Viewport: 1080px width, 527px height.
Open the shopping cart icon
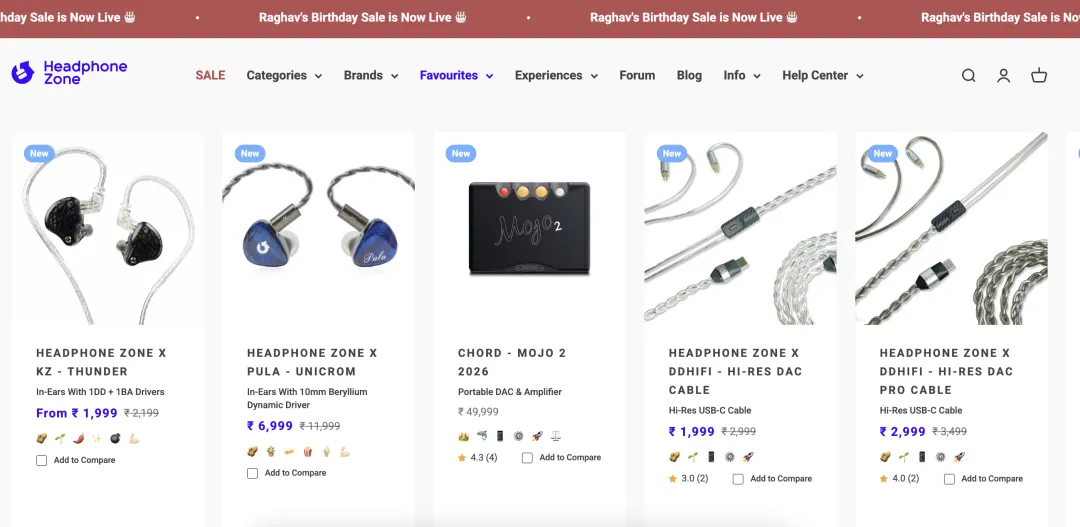click(1039, 75)
